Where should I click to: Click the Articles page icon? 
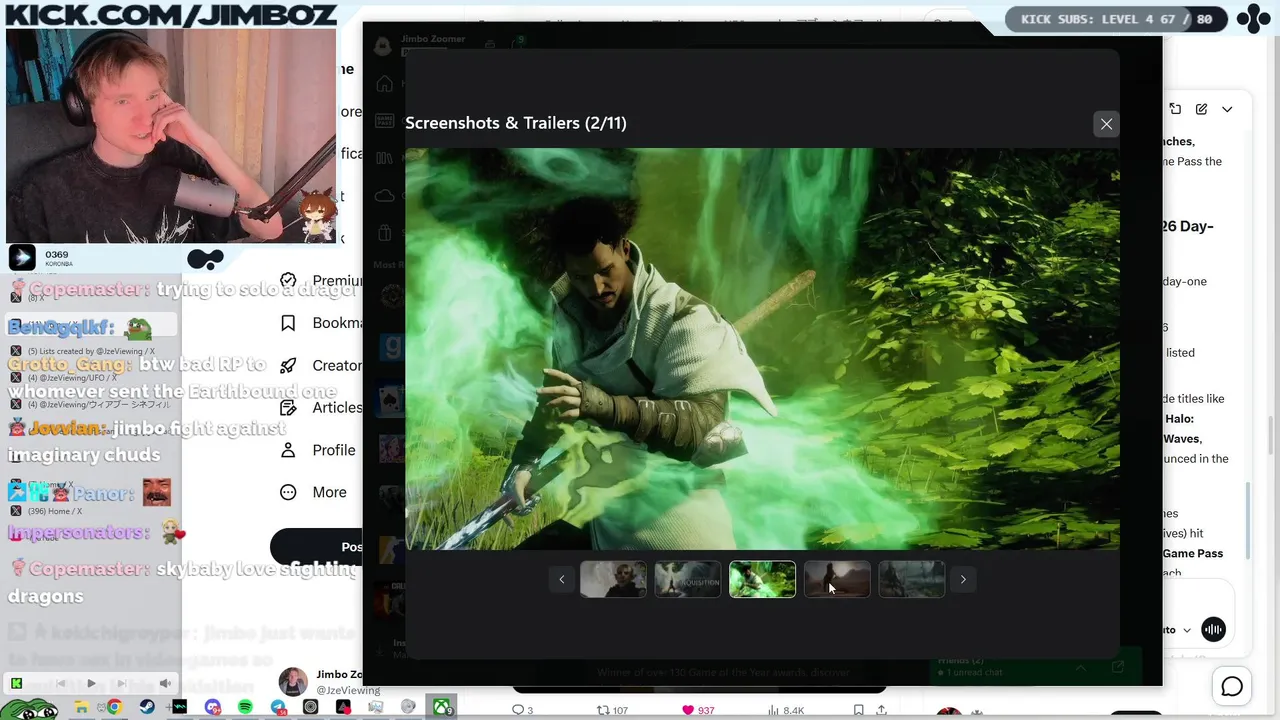pos(288,407)
